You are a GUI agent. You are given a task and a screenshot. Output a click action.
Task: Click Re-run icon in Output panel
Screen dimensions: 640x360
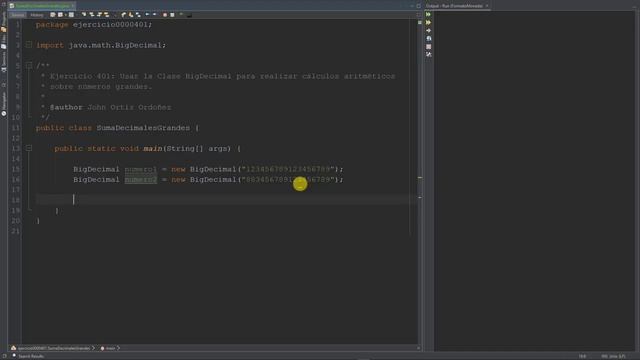pos(429,14)
